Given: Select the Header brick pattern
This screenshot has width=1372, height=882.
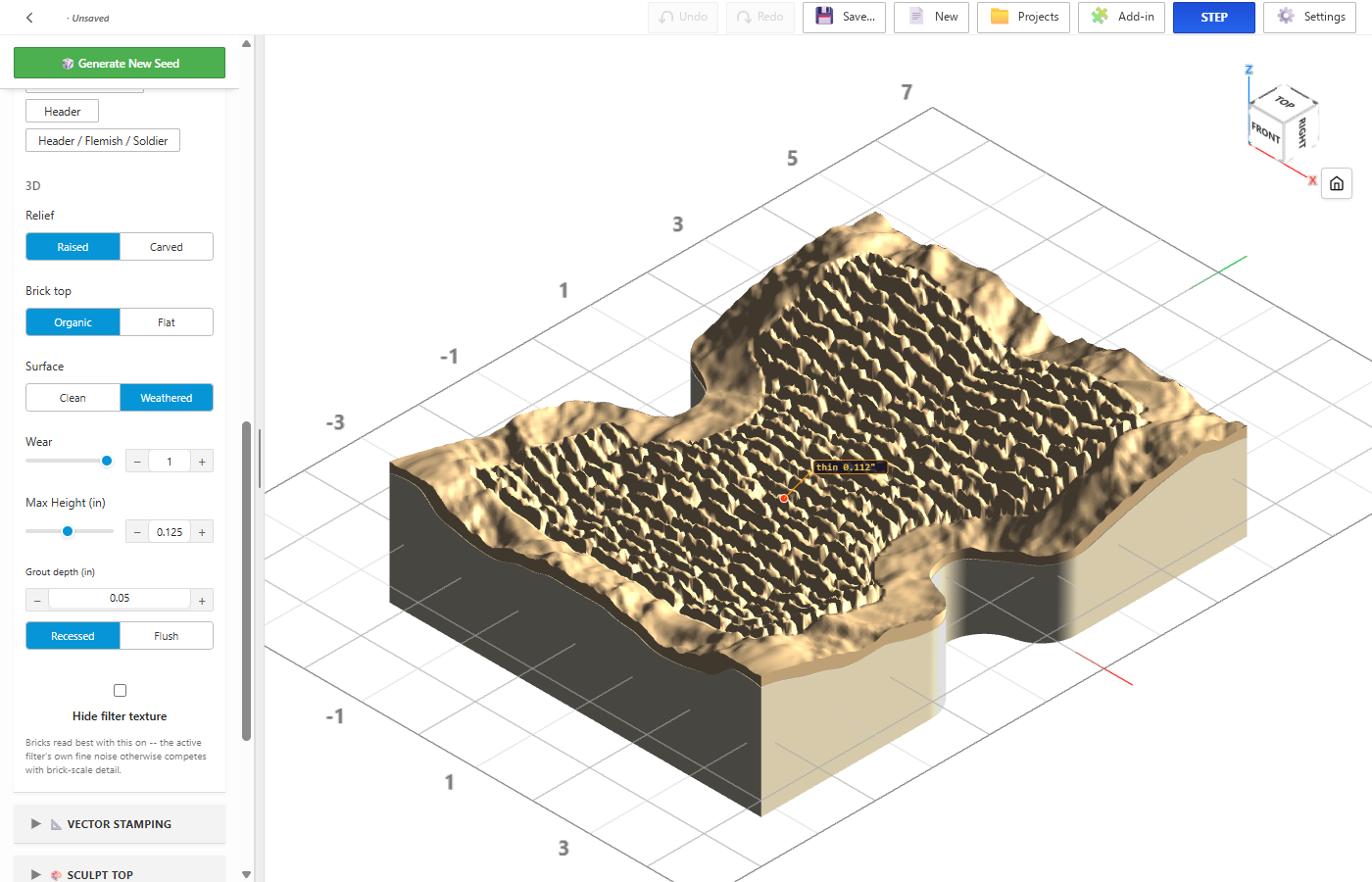Looking at the screenshot, I should (x=63, y=112).
